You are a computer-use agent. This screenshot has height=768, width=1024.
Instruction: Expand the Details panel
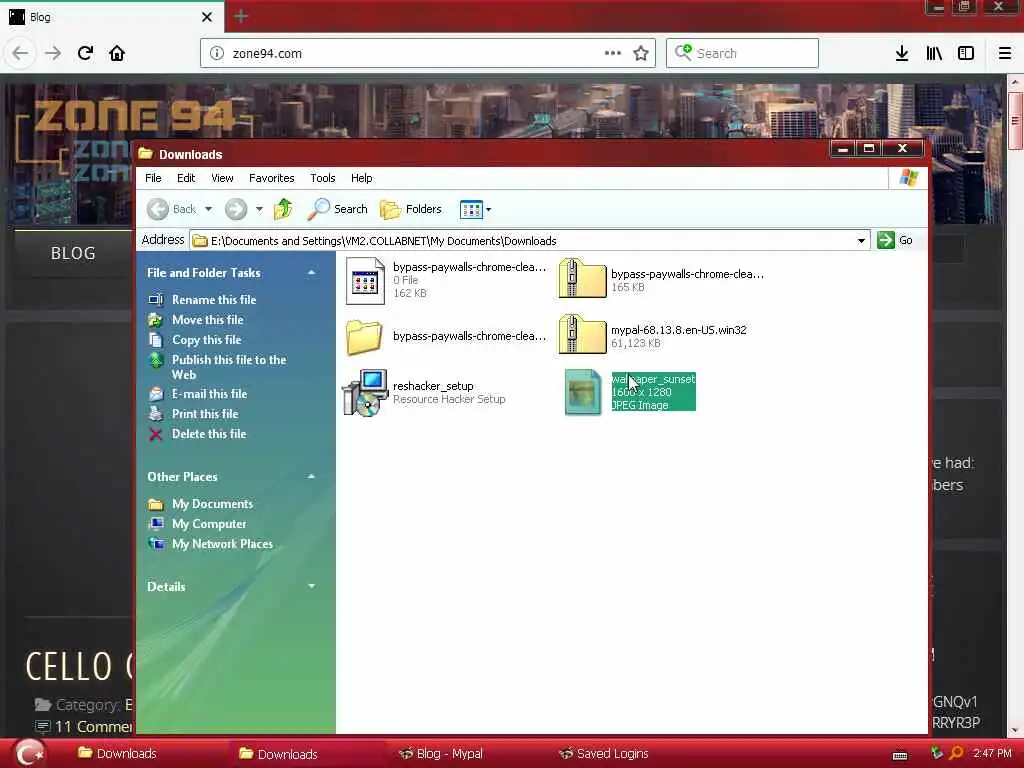click(x=312, y=586)
